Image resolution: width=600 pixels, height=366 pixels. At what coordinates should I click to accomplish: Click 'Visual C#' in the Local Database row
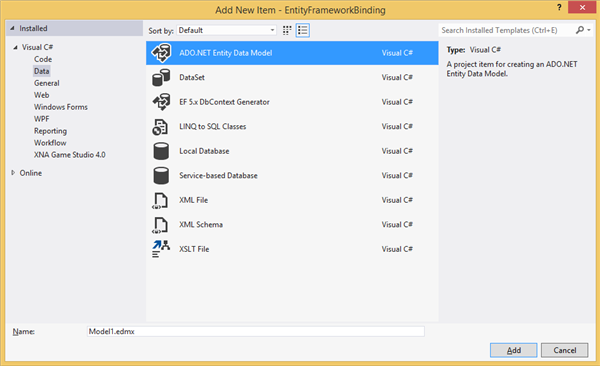coord(397,151)
